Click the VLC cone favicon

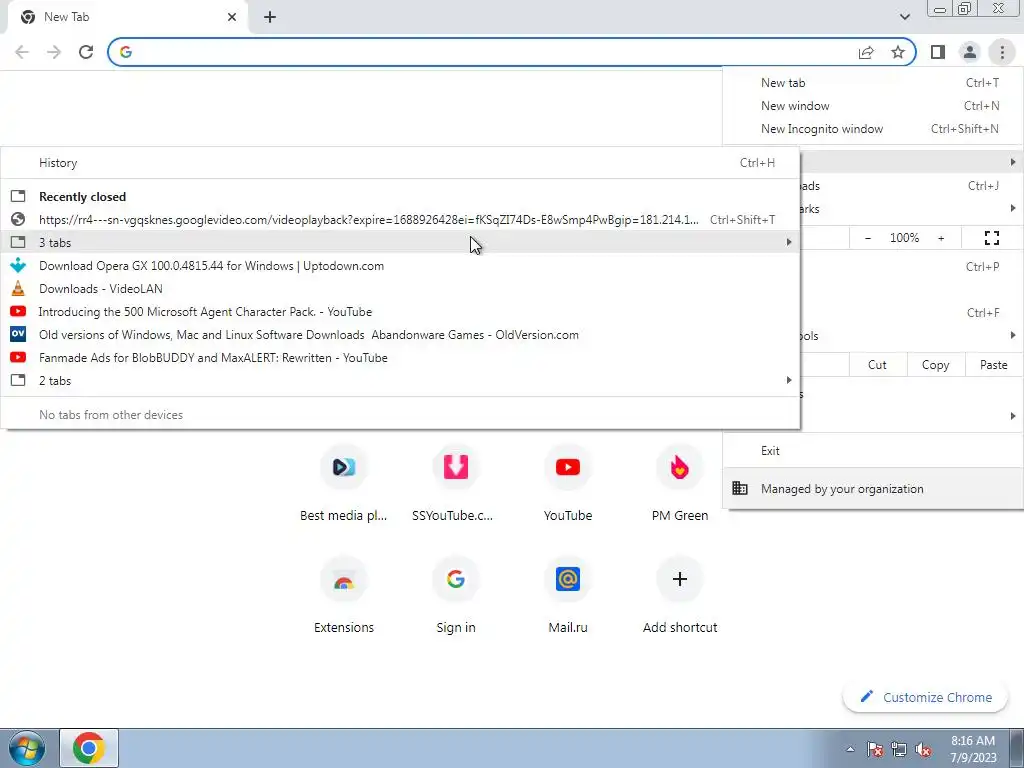point(18,288)
